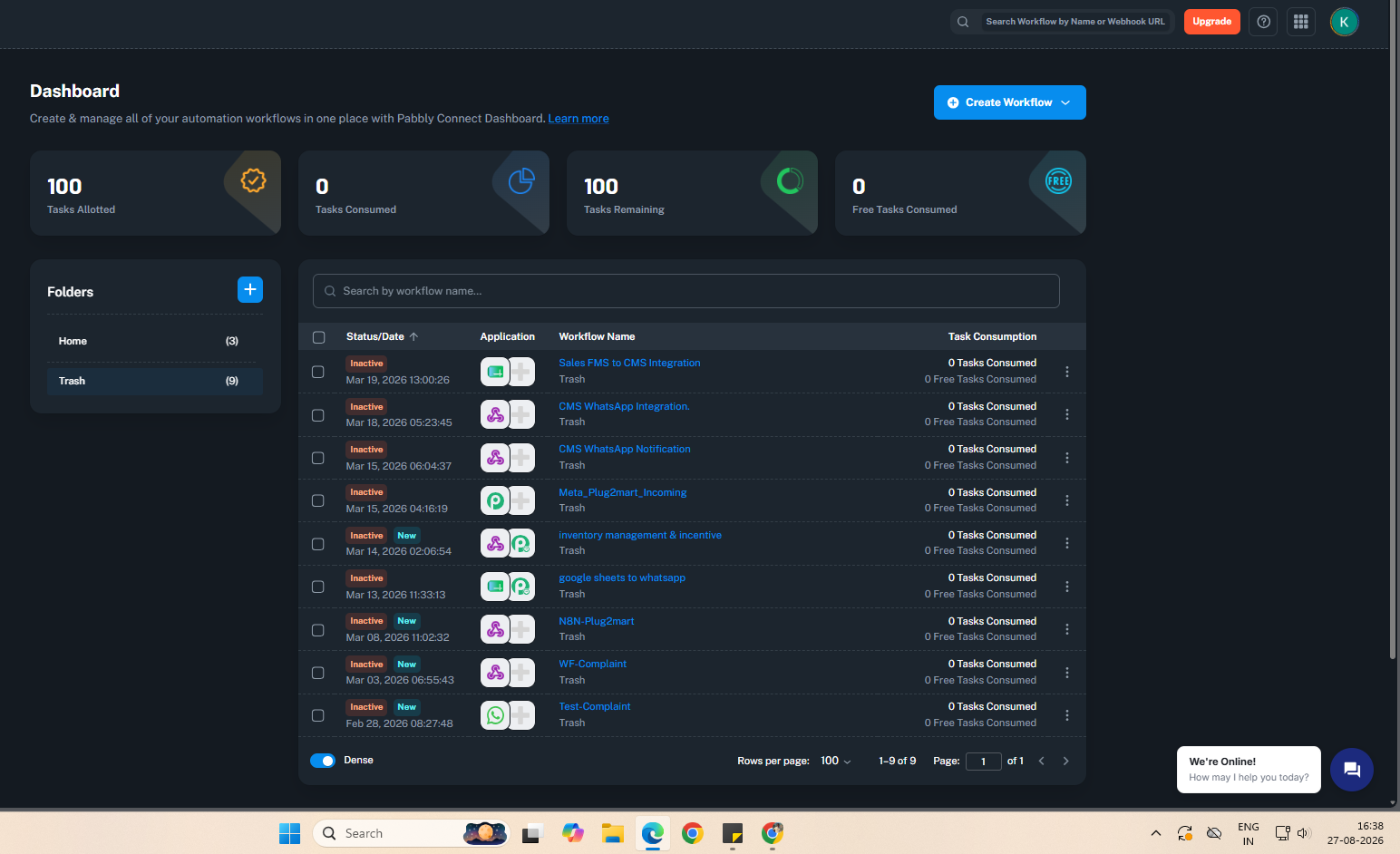Check the CMS WhatsApp Integration. row

click(318, 415)
